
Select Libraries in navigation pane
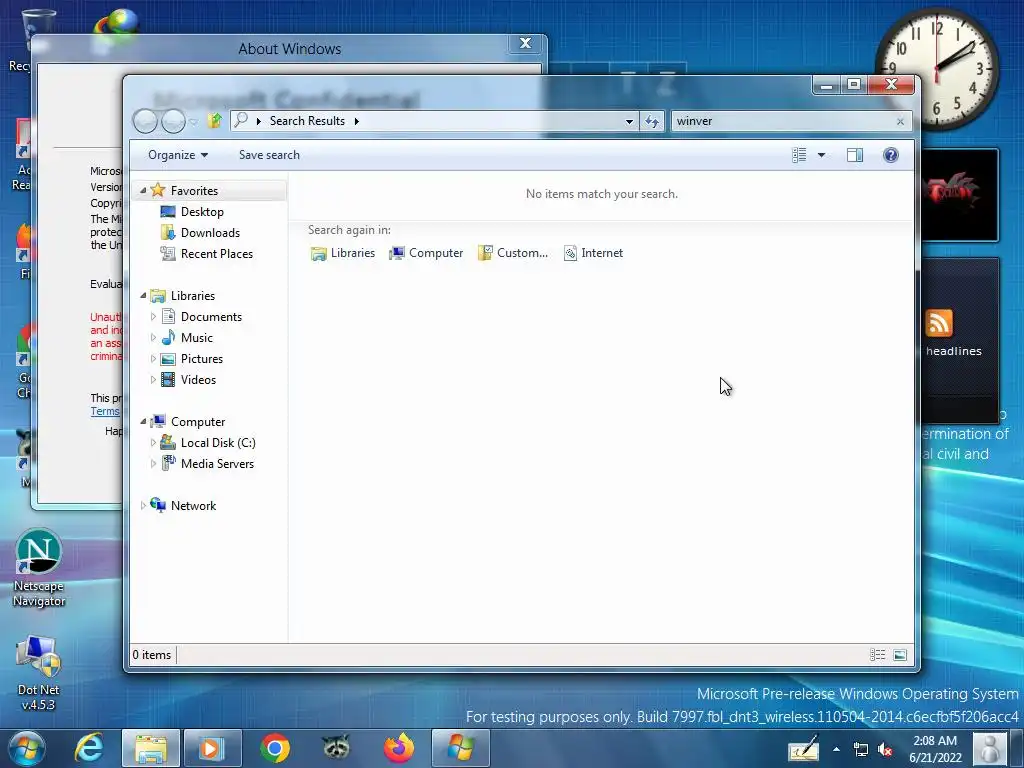[193, 296]
